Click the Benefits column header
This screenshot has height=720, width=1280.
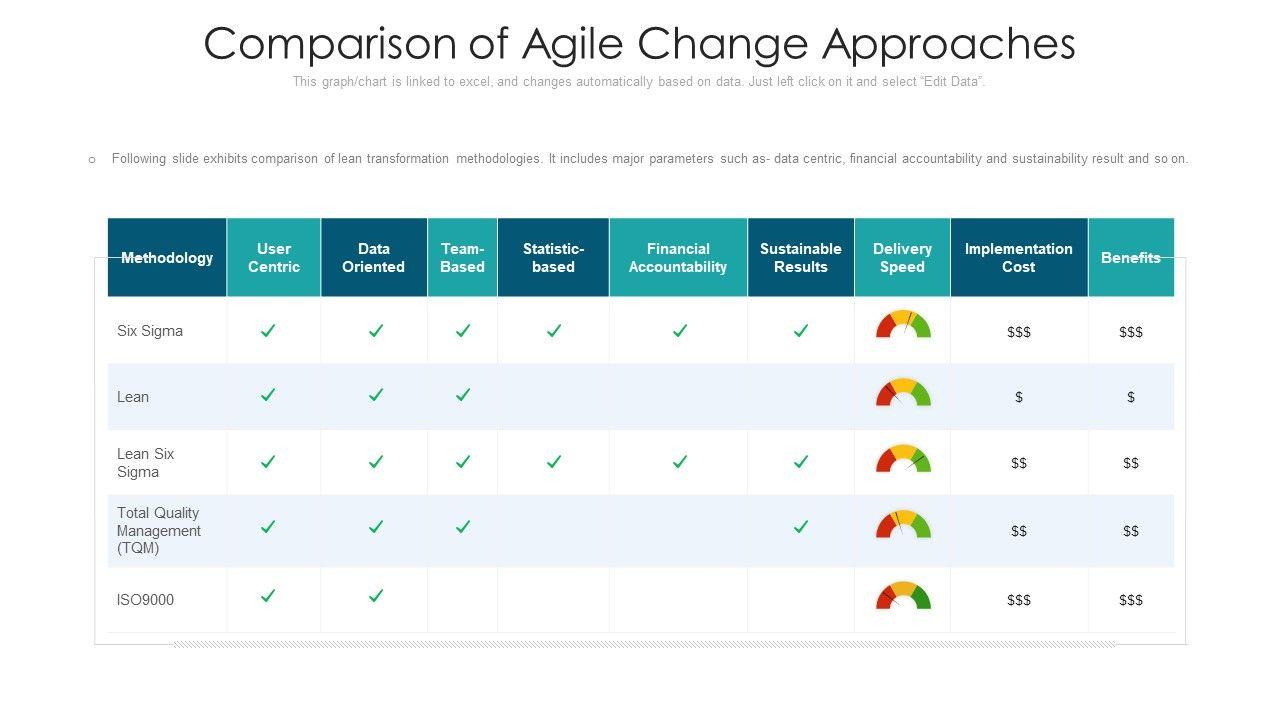[x=1130, y=258]
